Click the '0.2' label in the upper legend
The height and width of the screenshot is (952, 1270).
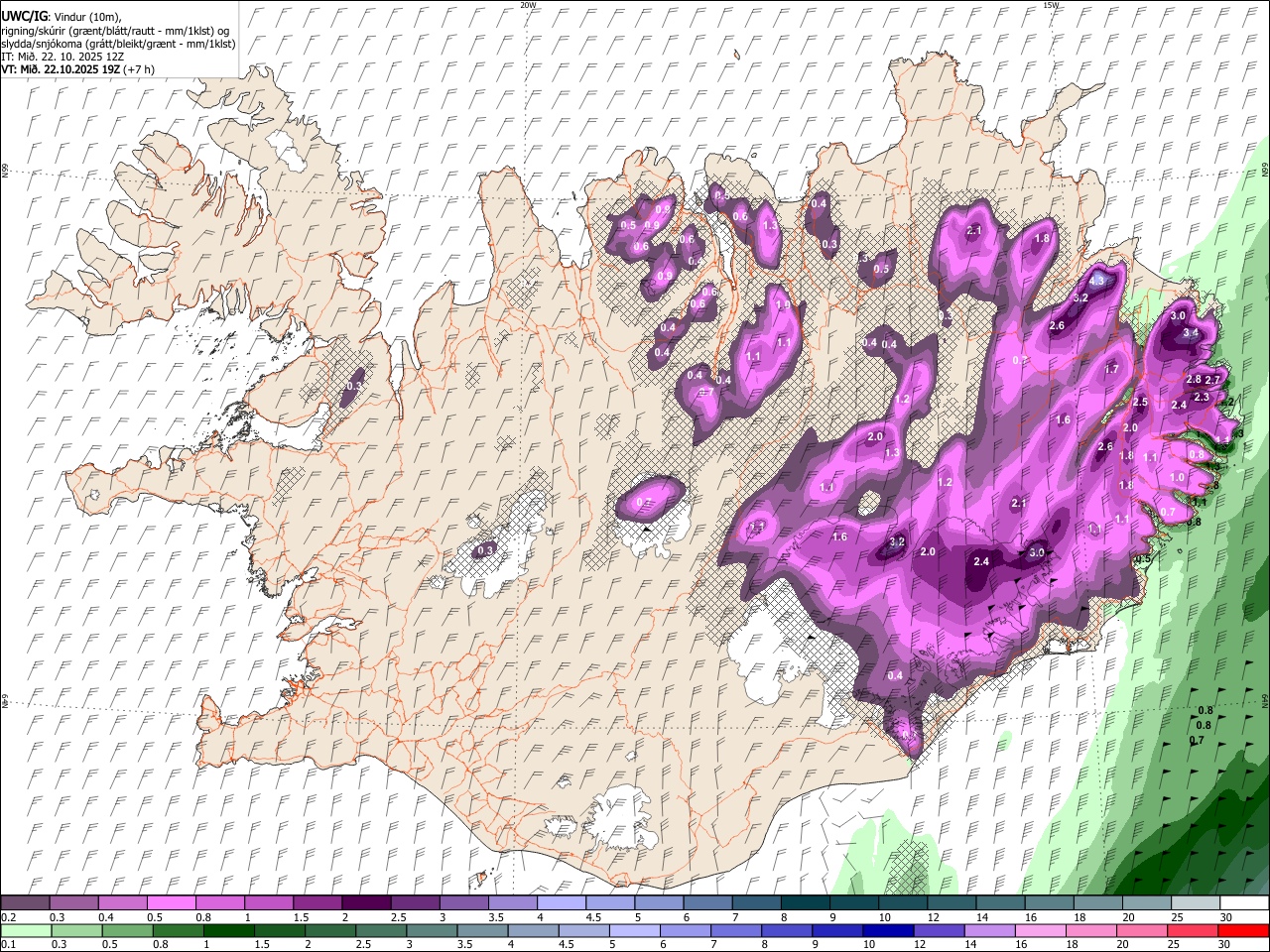click(x=8, y=917)
